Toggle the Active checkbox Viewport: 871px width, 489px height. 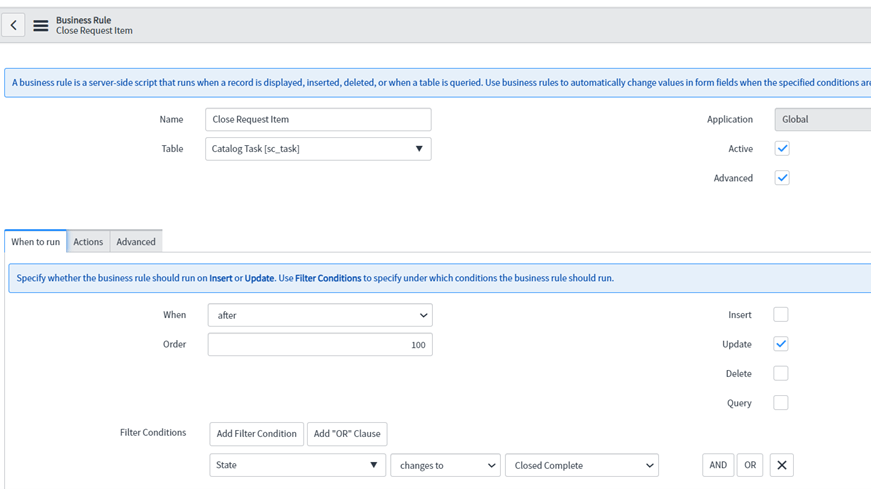point(782,148)
